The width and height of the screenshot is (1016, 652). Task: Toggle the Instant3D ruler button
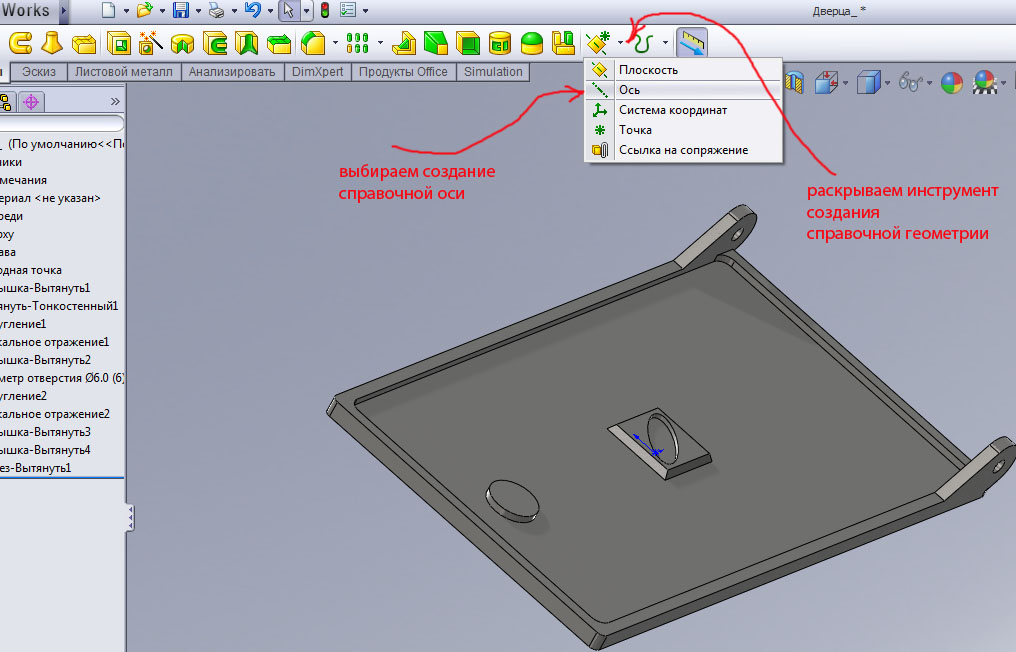click(692, 43)
